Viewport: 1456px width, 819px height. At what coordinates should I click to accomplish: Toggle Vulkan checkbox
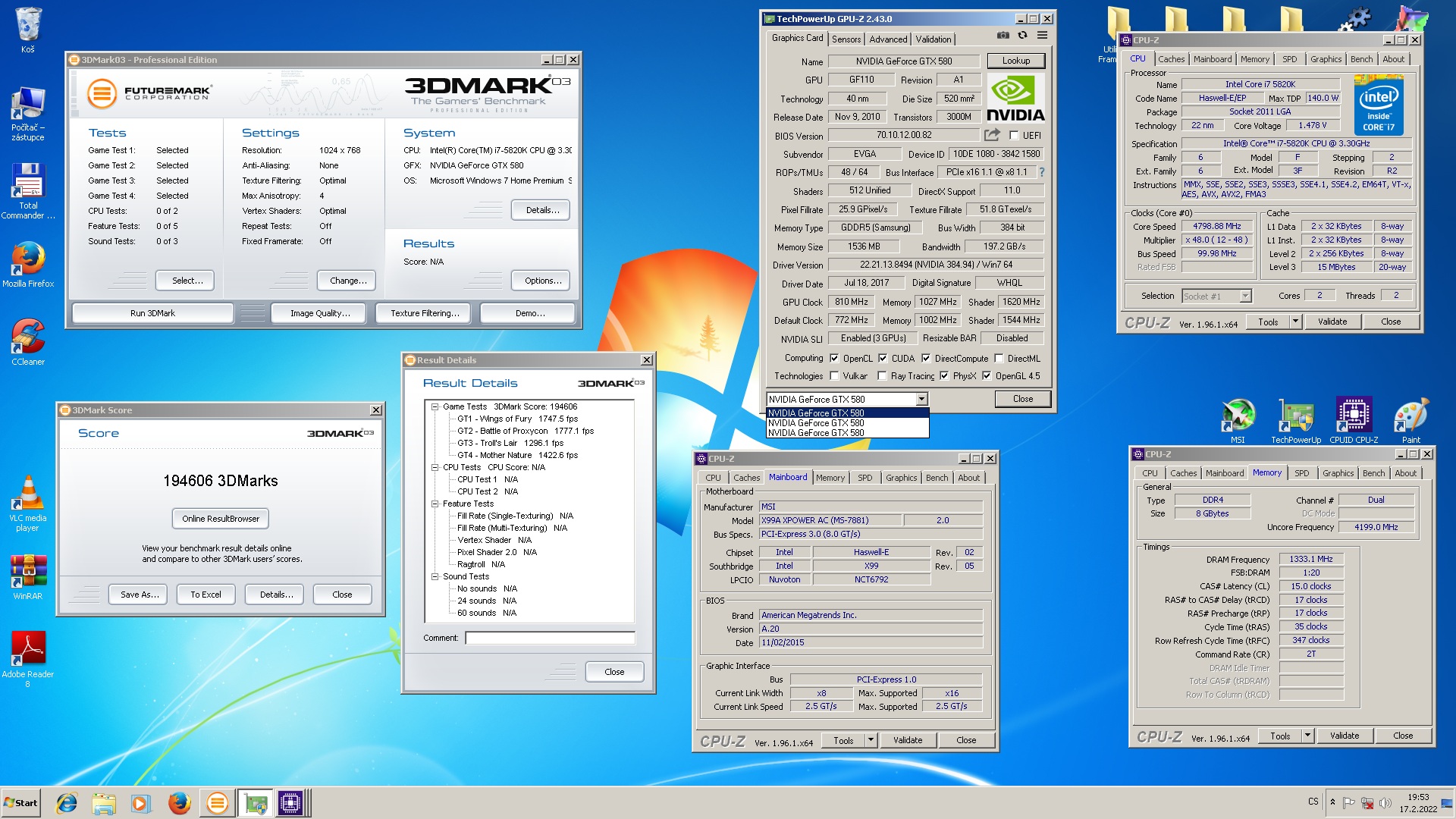pos(834,376)
